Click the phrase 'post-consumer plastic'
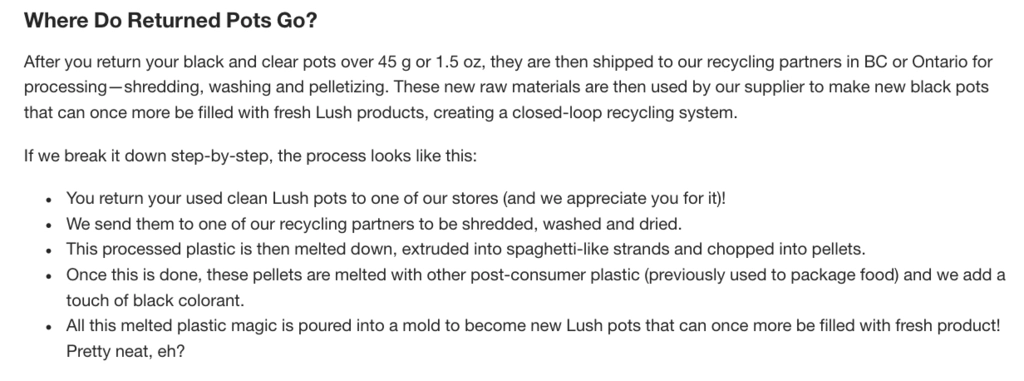The width and height of the screenshot is (1024, 381). [558, 275]
